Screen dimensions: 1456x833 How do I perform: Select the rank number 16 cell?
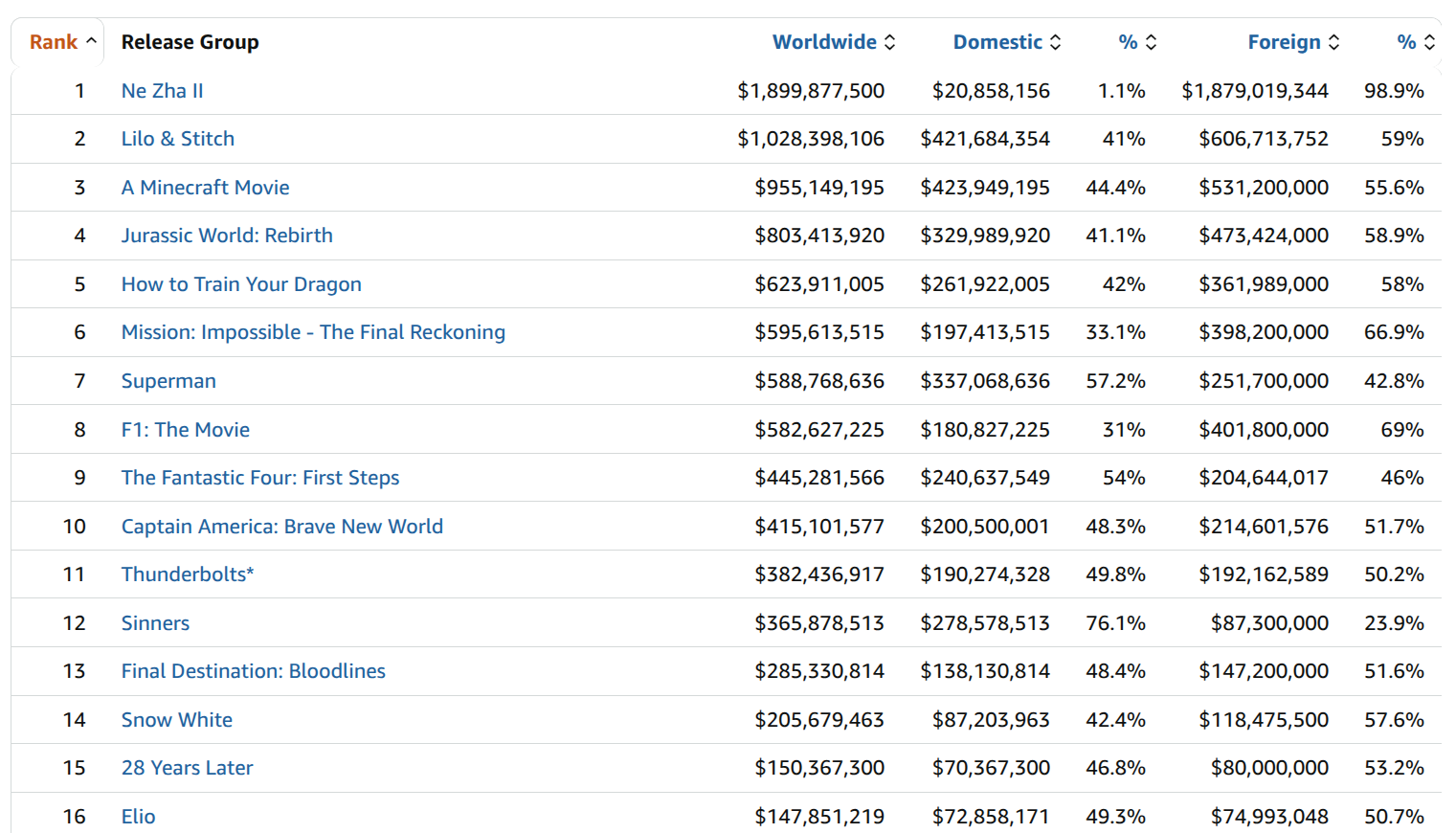tap(75, 817)
